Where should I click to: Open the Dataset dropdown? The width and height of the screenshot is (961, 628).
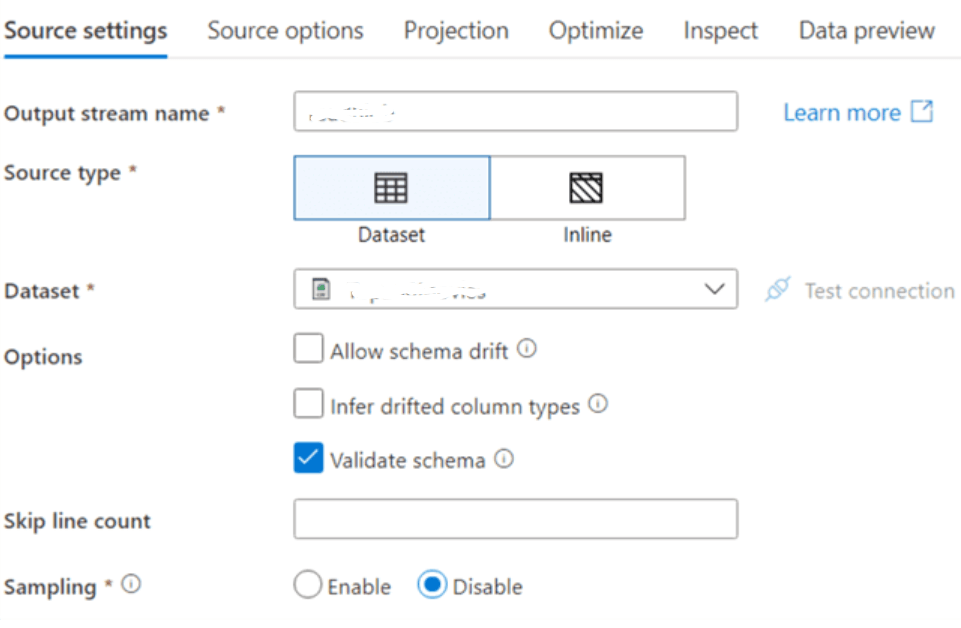714,288
